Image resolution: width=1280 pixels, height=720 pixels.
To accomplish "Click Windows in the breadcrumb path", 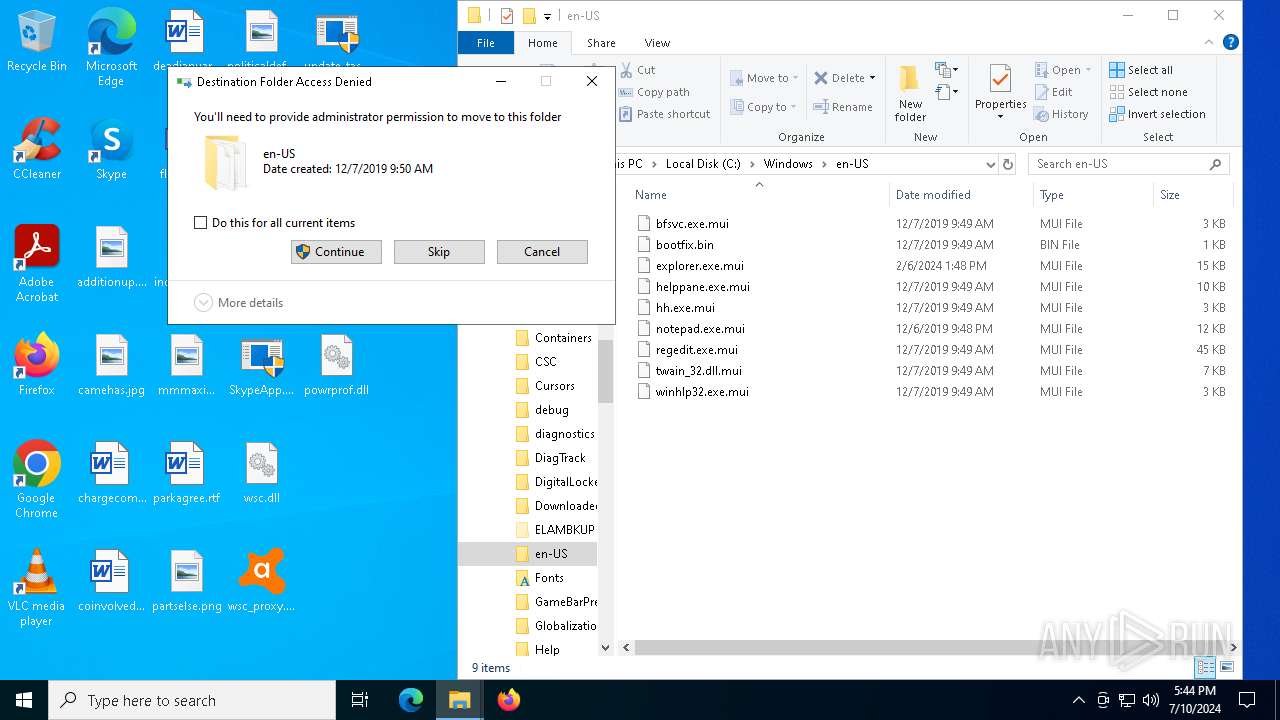I will (x=788, y=164).
